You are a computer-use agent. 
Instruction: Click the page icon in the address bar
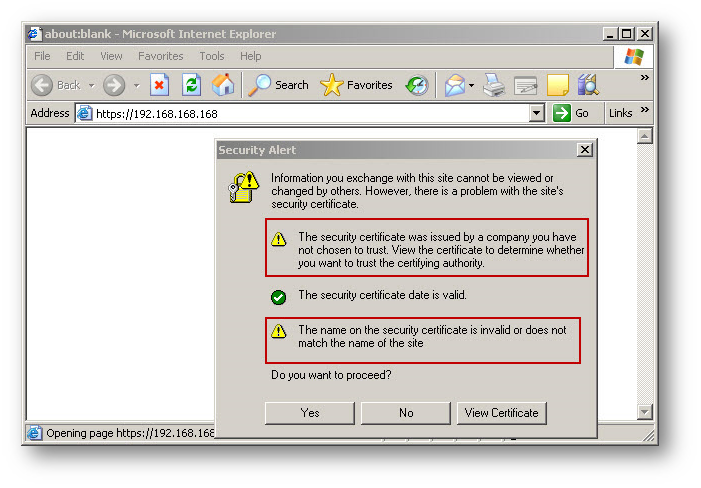point(84,114)
